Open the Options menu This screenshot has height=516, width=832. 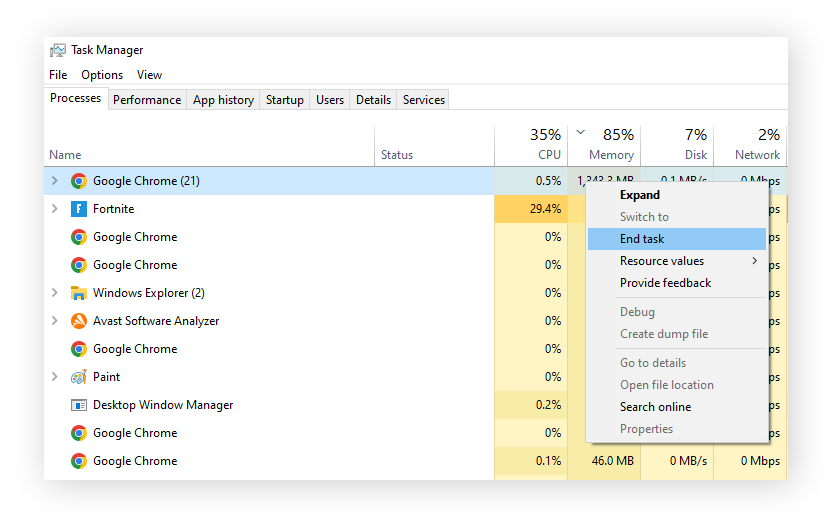102,75
